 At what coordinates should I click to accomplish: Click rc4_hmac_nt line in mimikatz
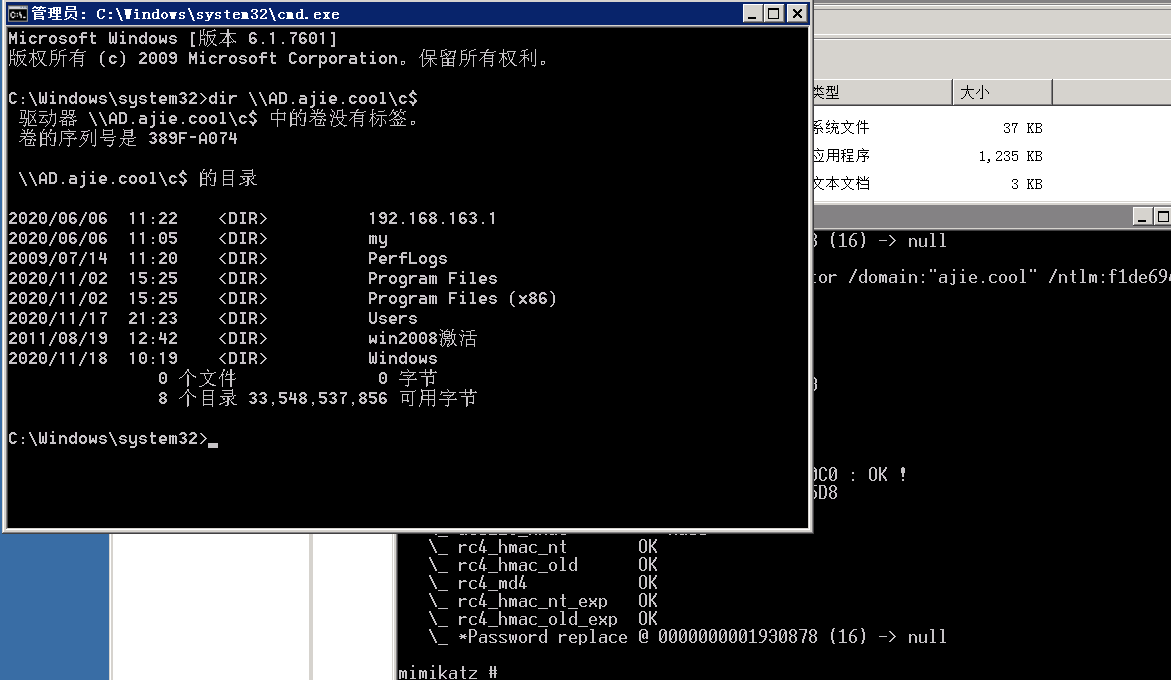(543, 547)
